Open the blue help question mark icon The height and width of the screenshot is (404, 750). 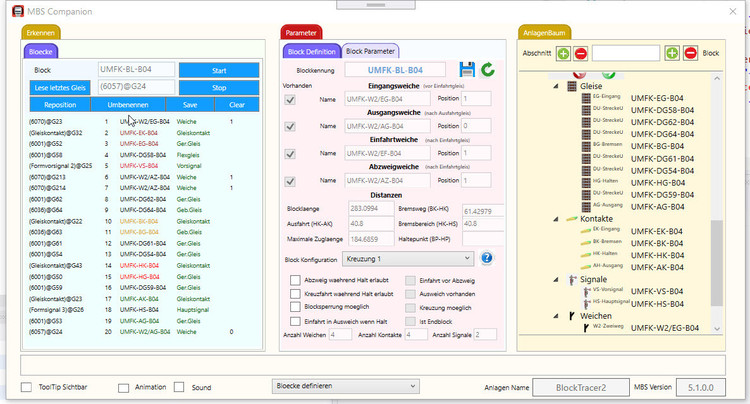click(x=487, y=258)
